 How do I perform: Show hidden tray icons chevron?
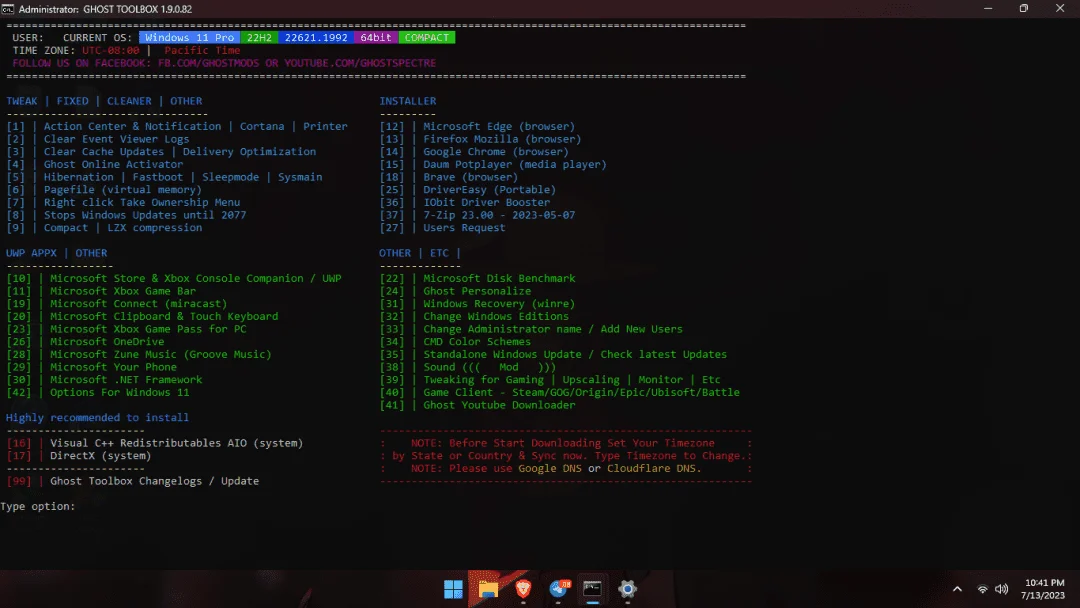[957, 589]
